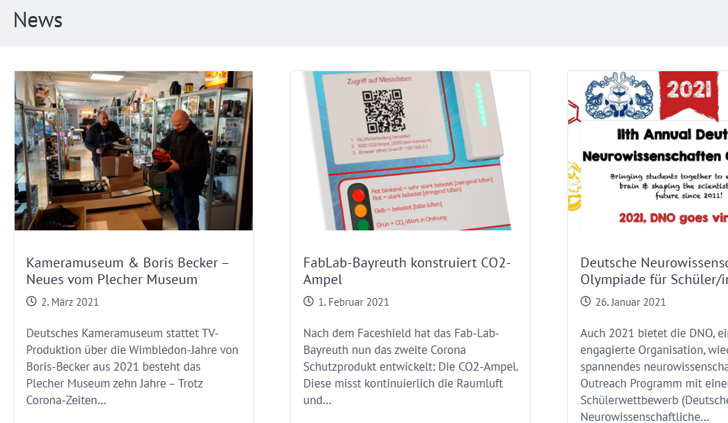Image resolution: width=728 pixels, height=423 pixels.
Task: Open the FabLab-Bayreuth konstruiert CO2-Ampel headline
Action: pos(407,271)
